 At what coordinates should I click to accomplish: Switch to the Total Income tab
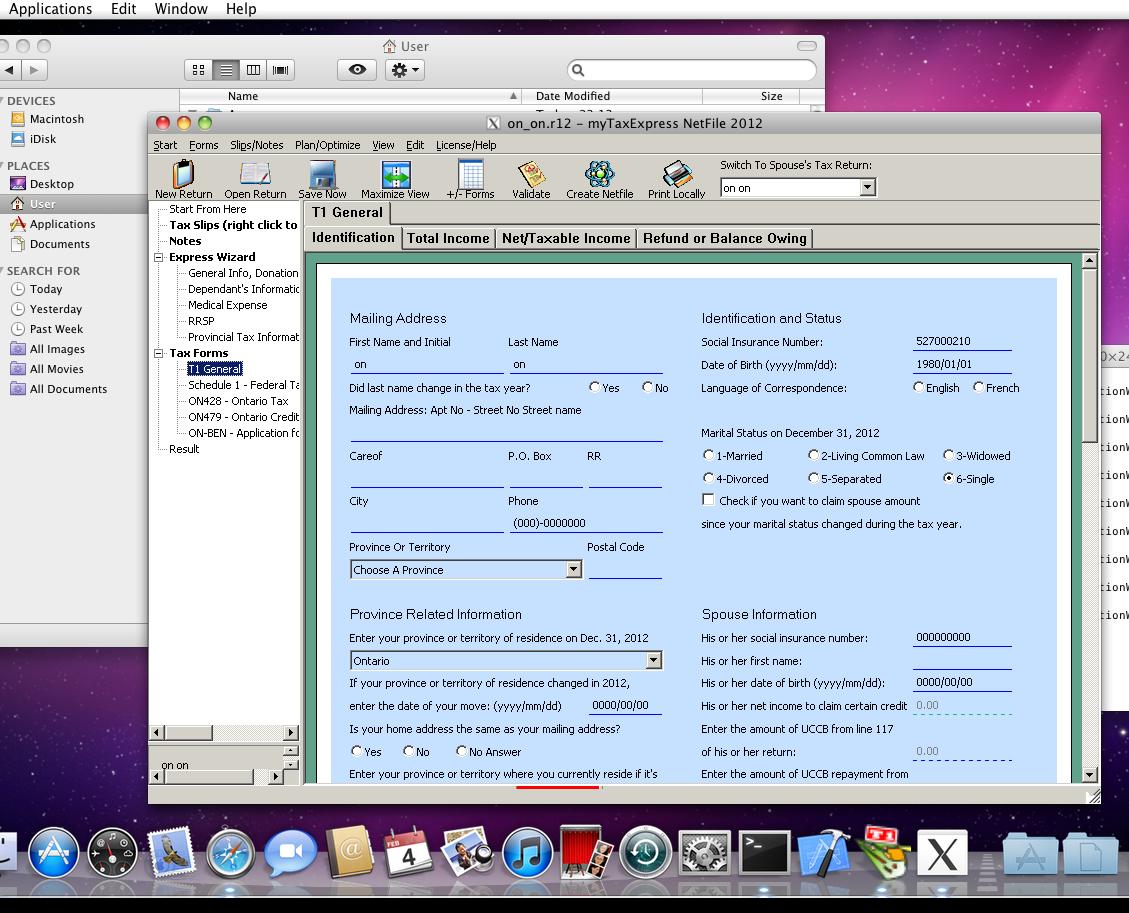(x=448, y=238)
